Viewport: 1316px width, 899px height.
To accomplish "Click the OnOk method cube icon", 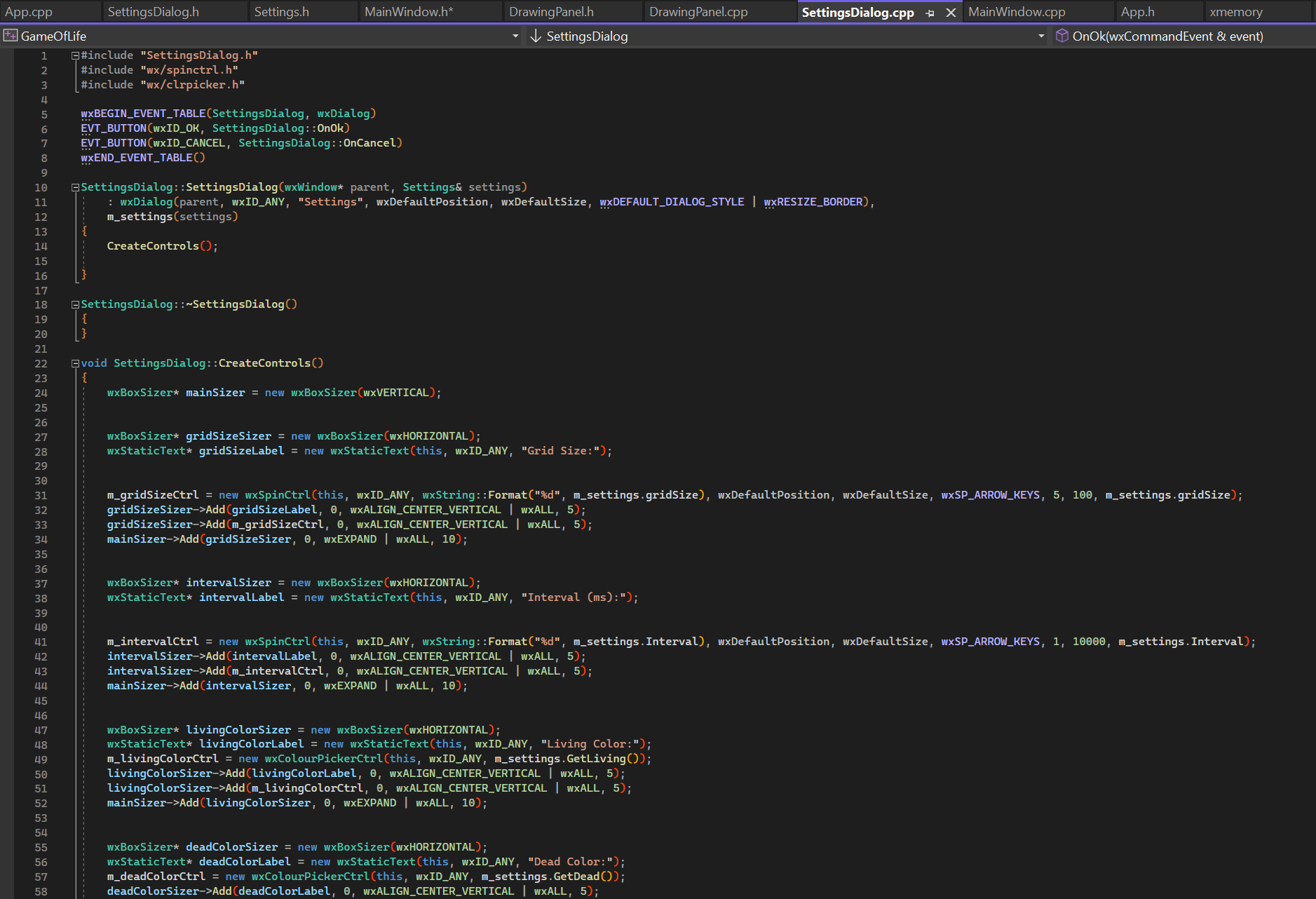I will 1061,36.
